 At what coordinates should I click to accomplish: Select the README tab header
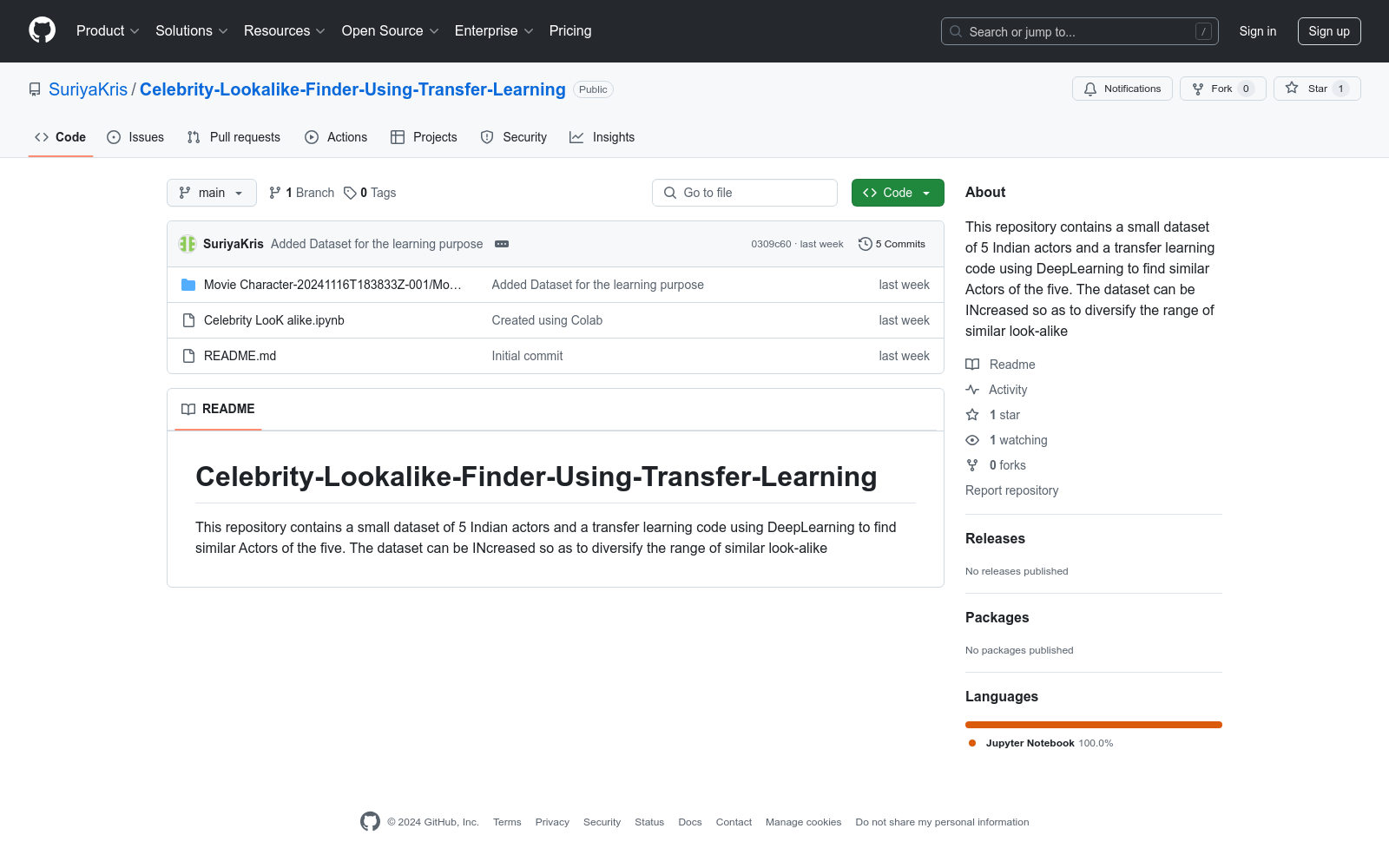[218, 409]
